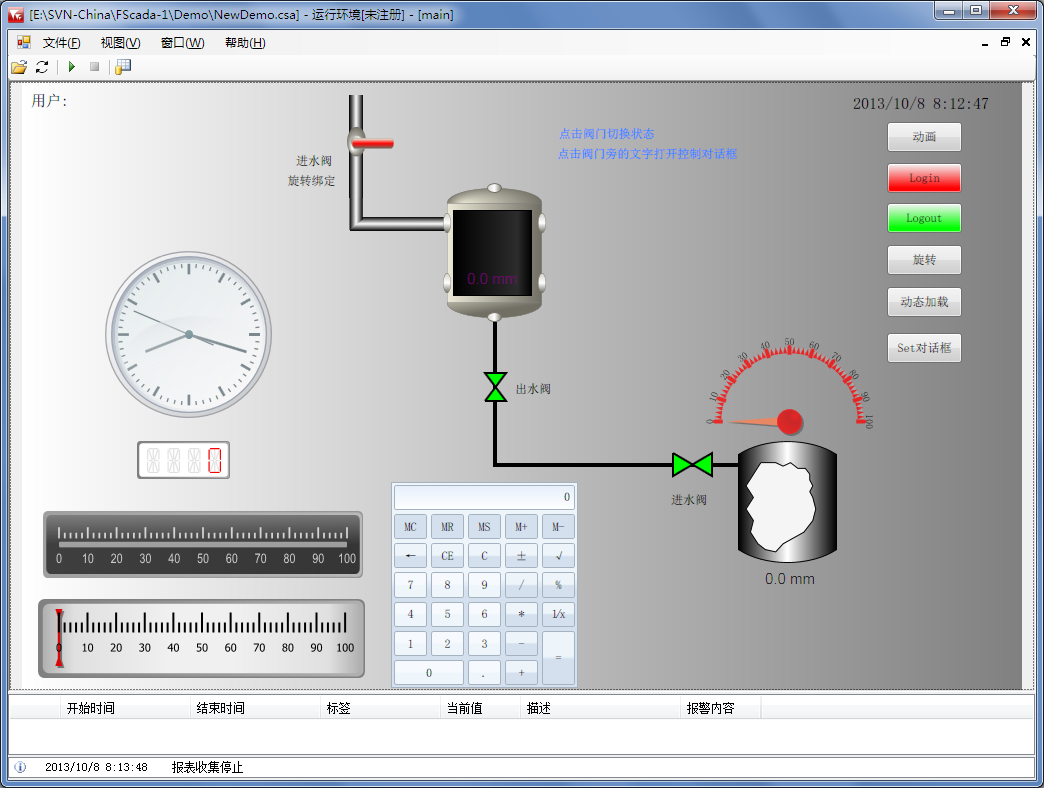Open the 窗口(W) menu
Image resolution: width=1044 pixels, height=788 pixels.
[x=182, y=43]
